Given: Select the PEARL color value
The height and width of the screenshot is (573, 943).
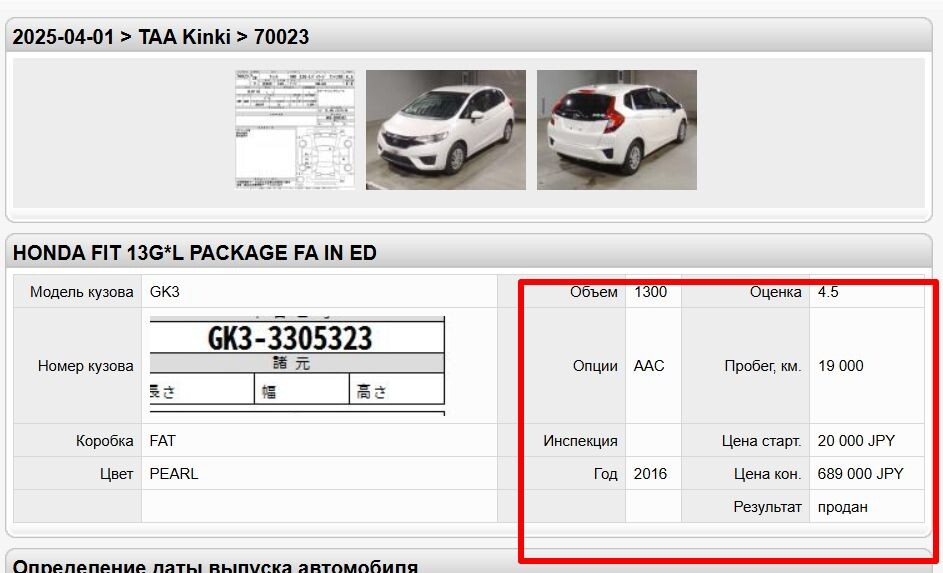Looking at the screenshot, I should point(174,474).
